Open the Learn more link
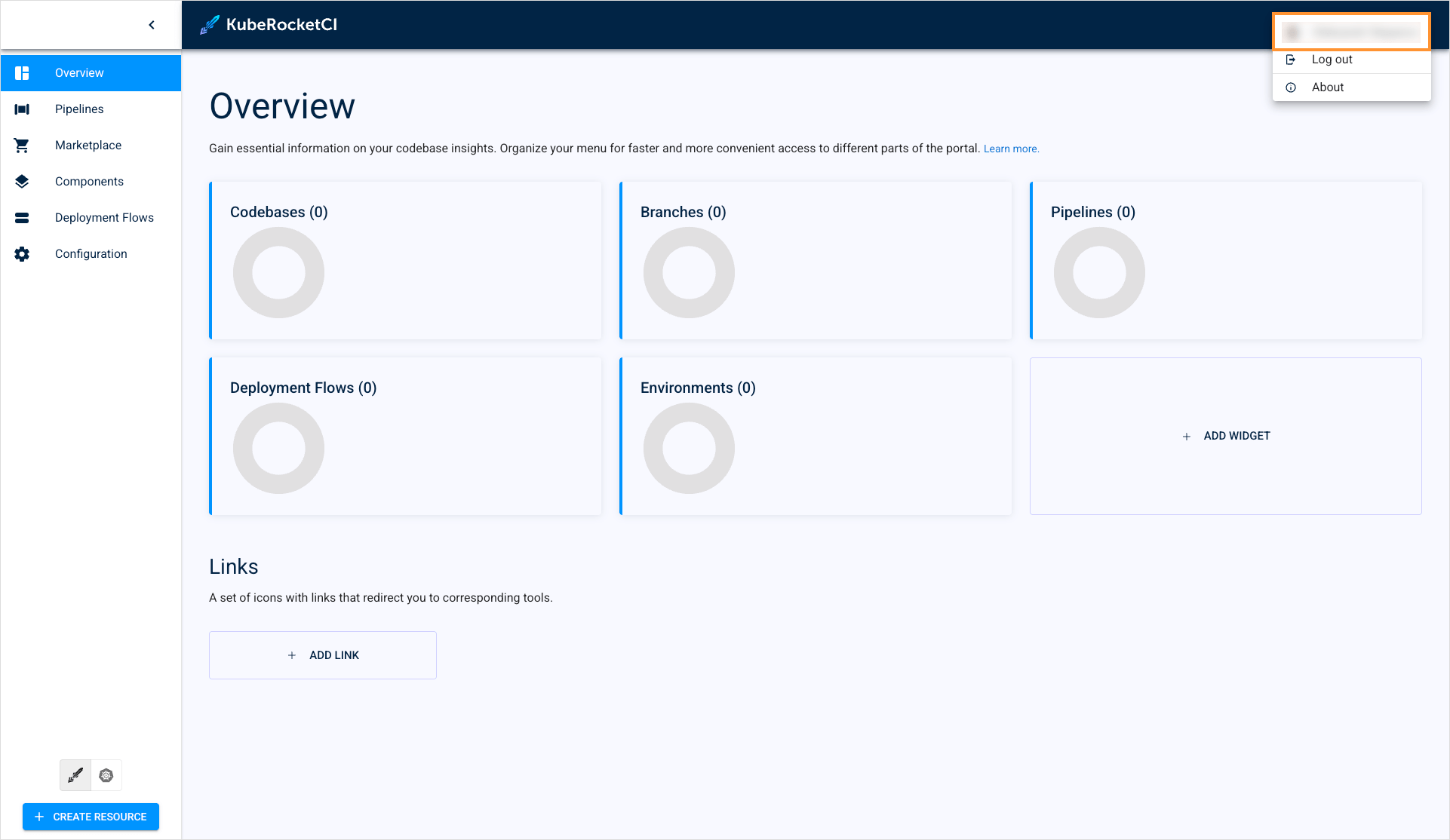Image resolution: width=1450 pixels, height=840 pixels. [x=1011, y=149]
